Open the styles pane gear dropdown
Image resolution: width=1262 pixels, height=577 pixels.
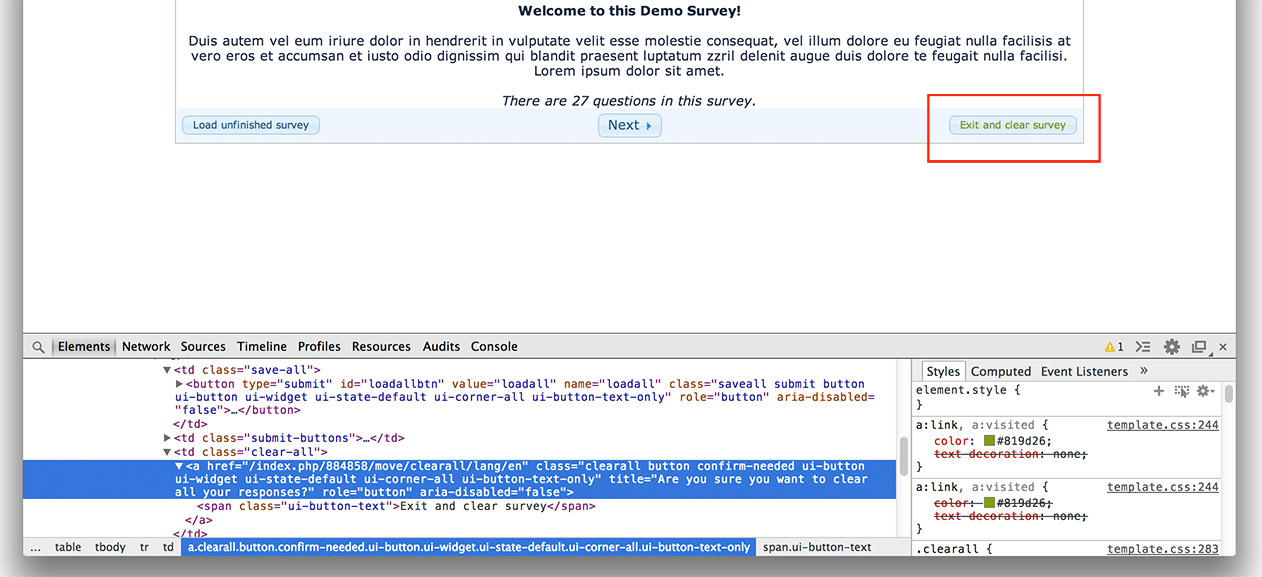coord(1204,391)
